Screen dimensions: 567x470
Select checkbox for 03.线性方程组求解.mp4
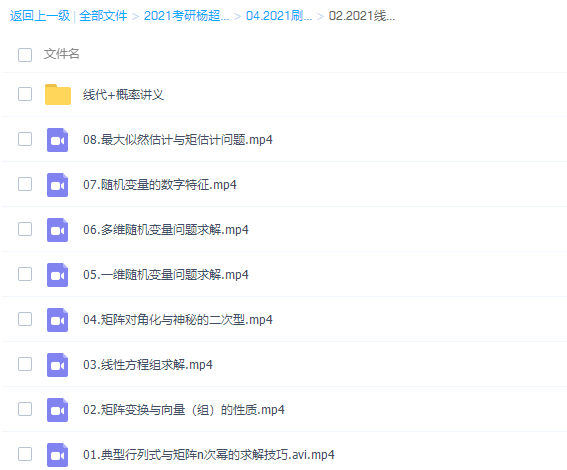25,364
